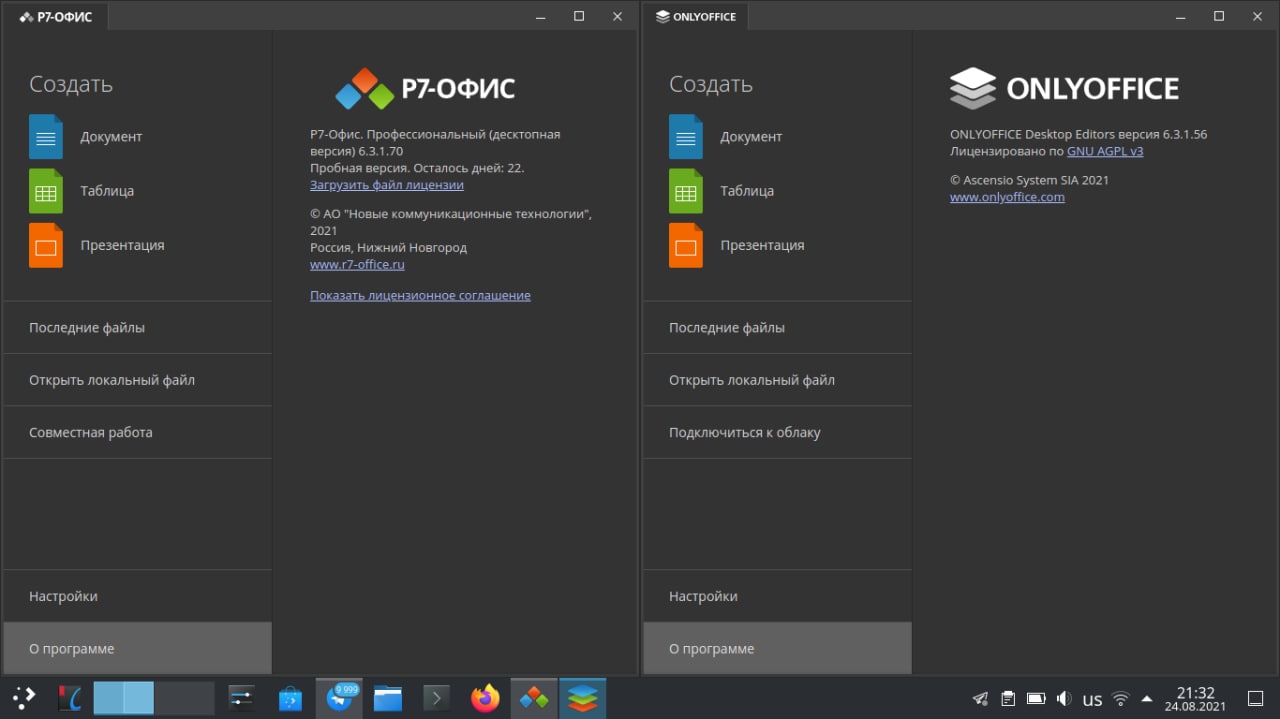Create a new Документ in Р7-Офис window

86,137
